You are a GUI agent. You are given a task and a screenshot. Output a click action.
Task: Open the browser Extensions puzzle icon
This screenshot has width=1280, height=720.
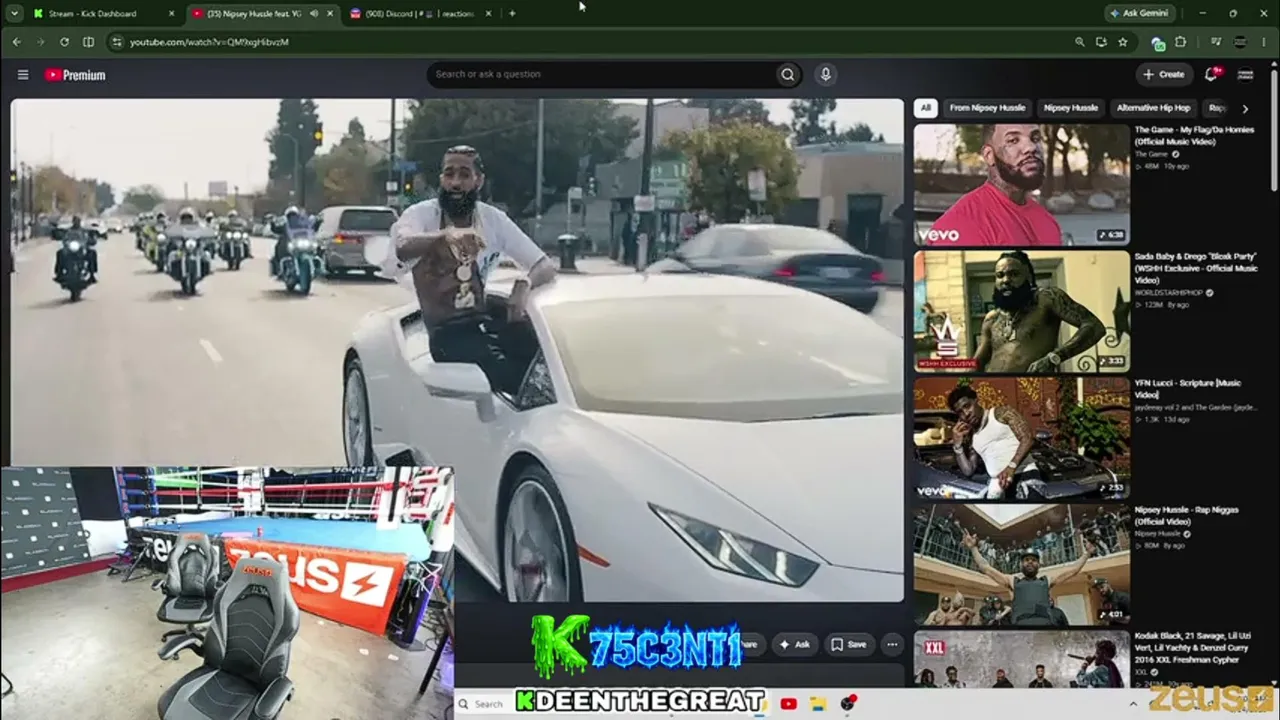click(1180, 42)
